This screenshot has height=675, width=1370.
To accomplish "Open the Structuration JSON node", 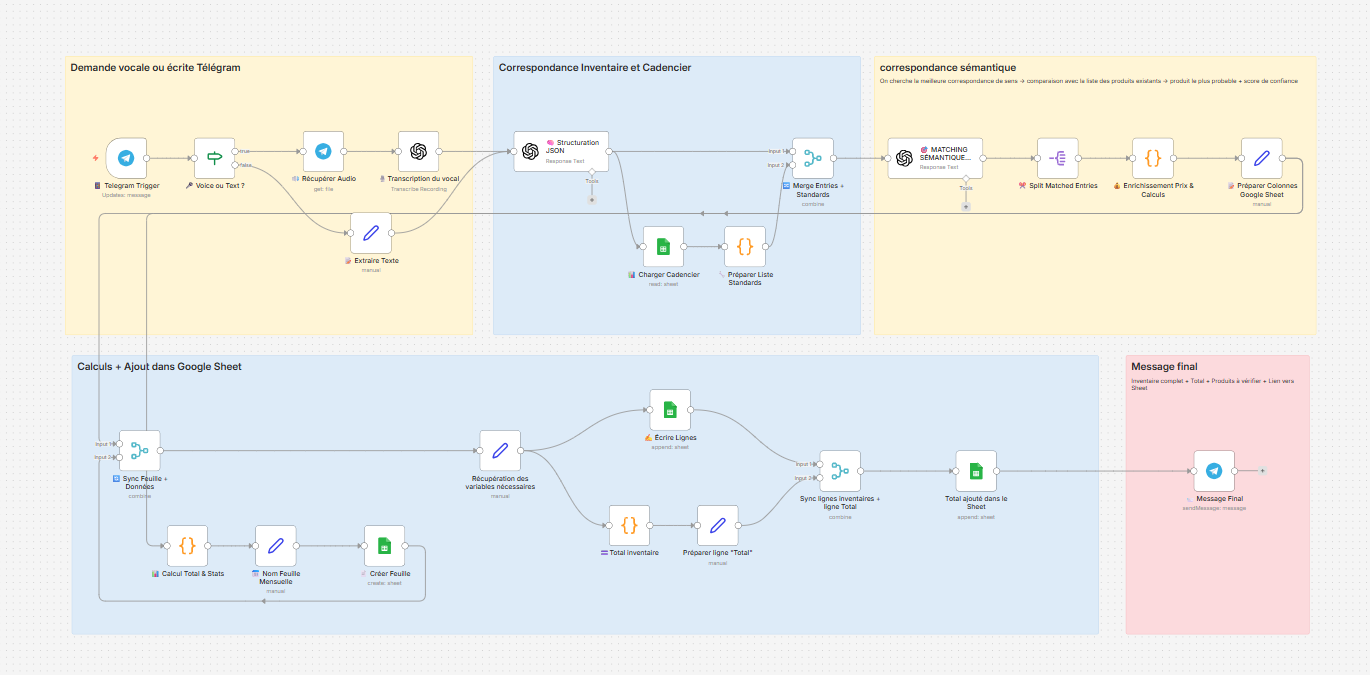I will pyautogui.click(x=561, y=151).
